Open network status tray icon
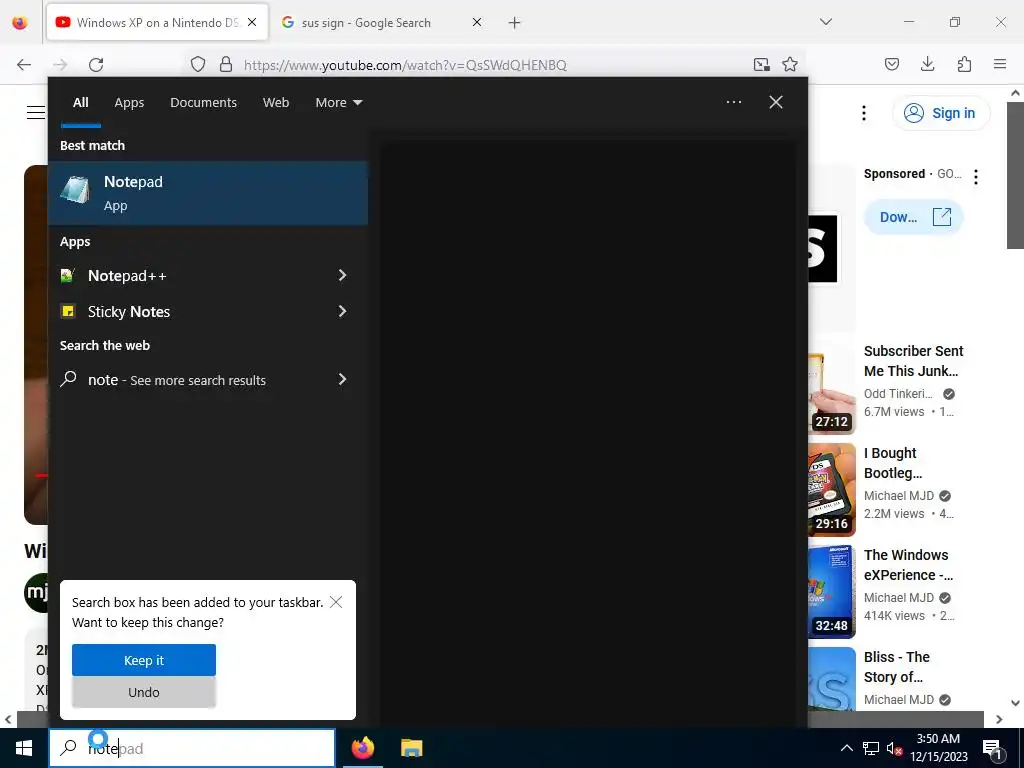 click(871, 748)
